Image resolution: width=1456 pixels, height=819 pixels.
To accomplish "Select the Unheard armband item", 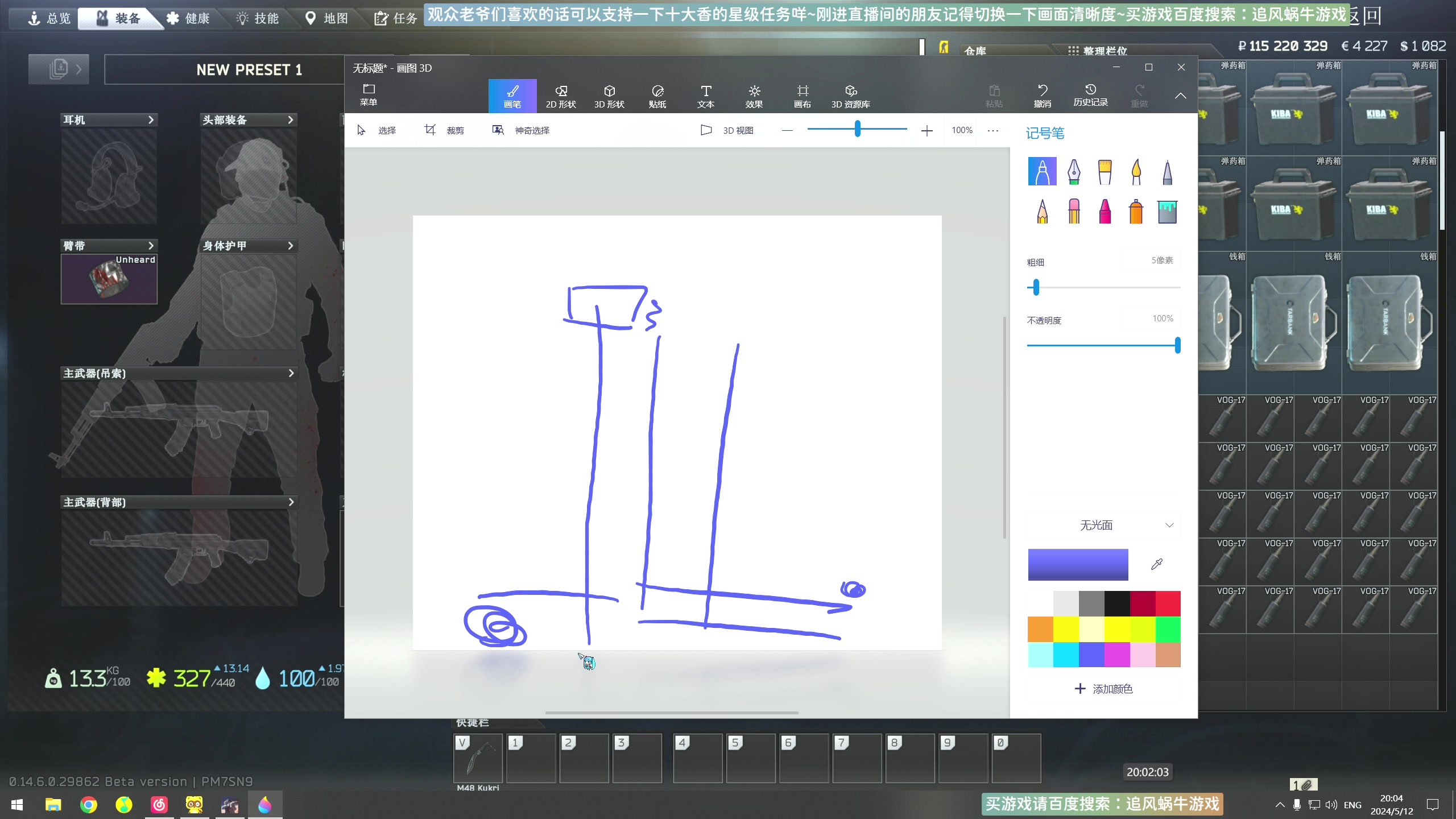I will [x=109, y=279].
